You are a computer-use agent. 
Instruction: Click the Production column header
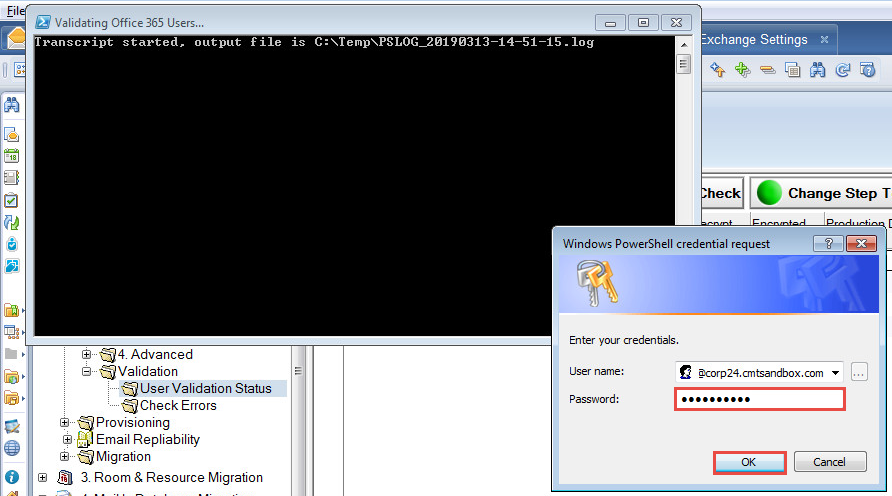[856, 223]
